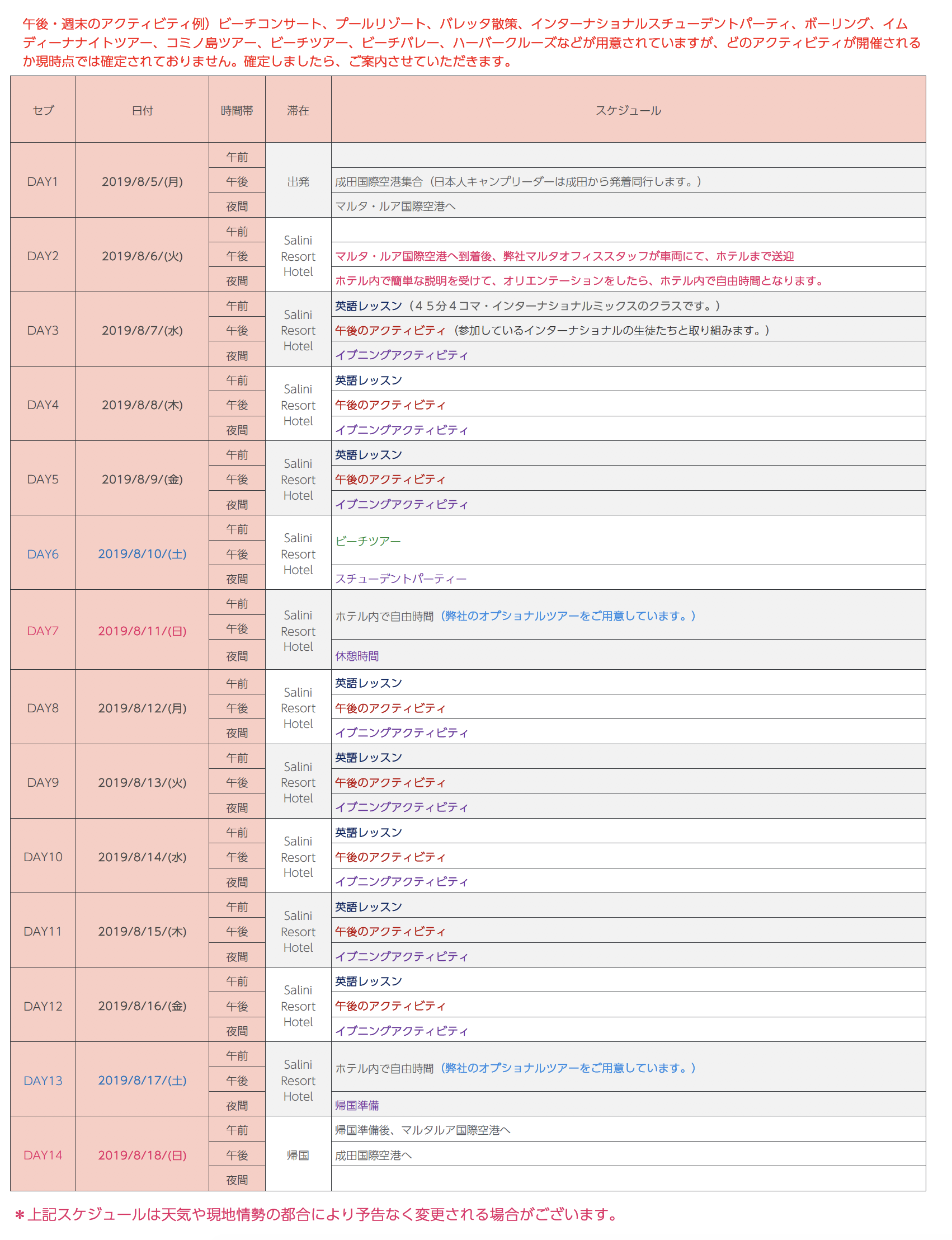Screen dimensions: 952x1240
Task: Click the DAY7 optional tour blue text
Action: pos(568,616)
